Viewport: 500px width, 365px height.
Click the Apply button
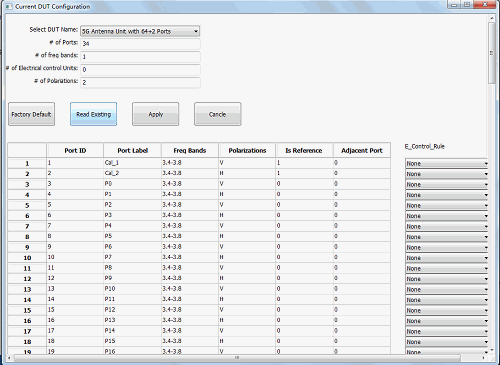155,114
